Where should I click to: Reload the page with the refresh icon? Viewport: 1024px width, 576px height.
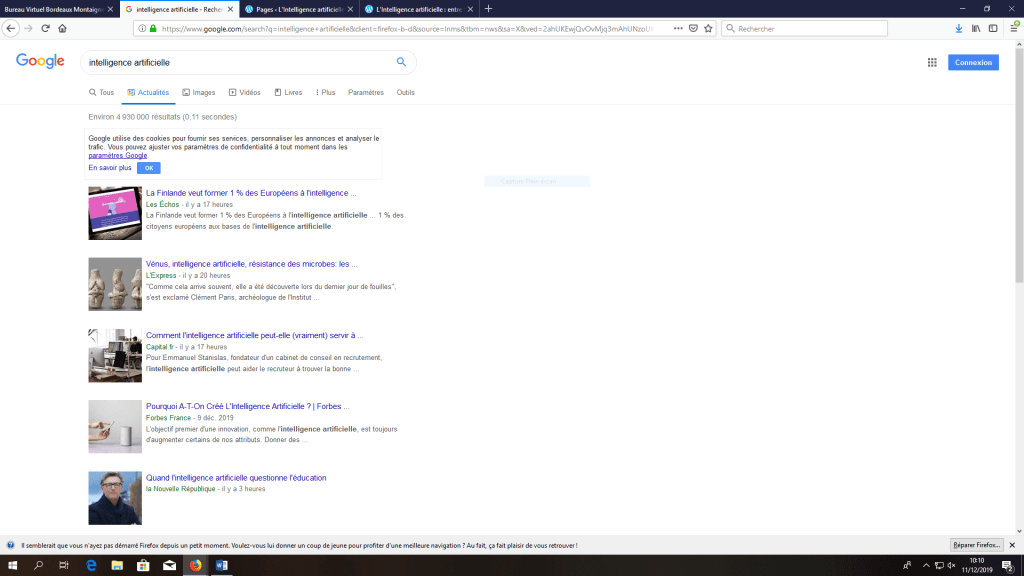point(45,28)
